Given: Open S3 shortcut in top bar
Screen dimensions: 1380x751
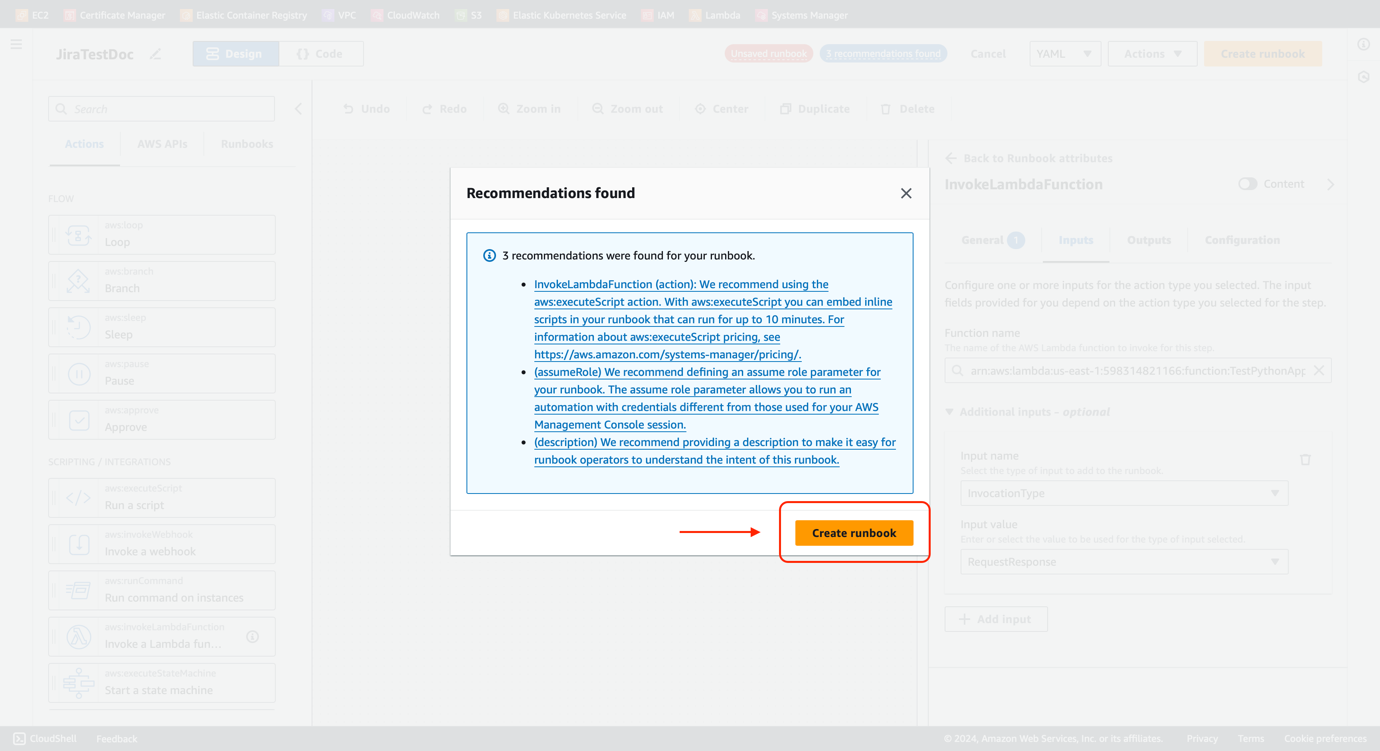Looking at the screenshot, I should point(468,15).
